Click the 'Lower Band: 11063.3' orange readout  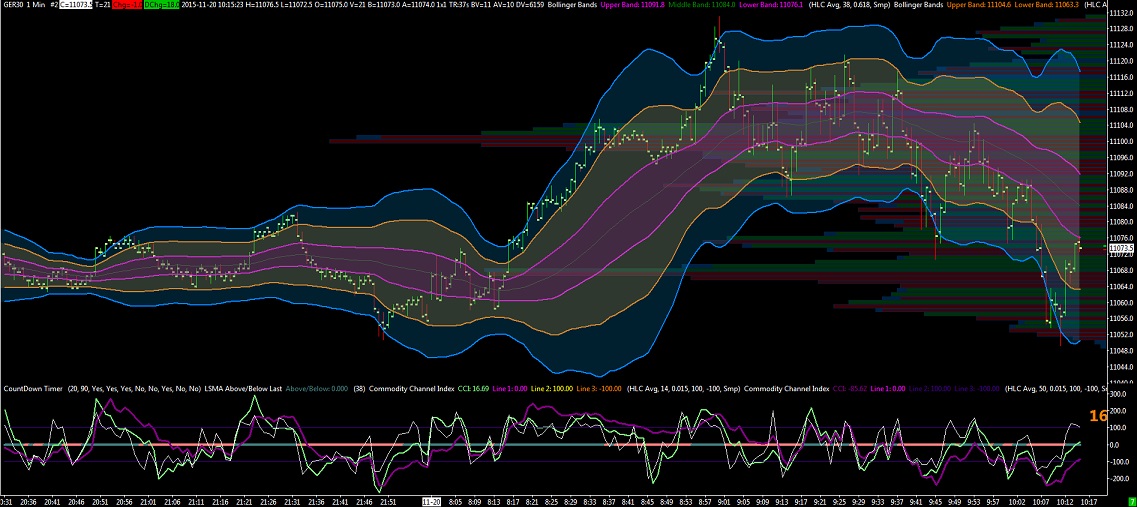point(1047,4)
